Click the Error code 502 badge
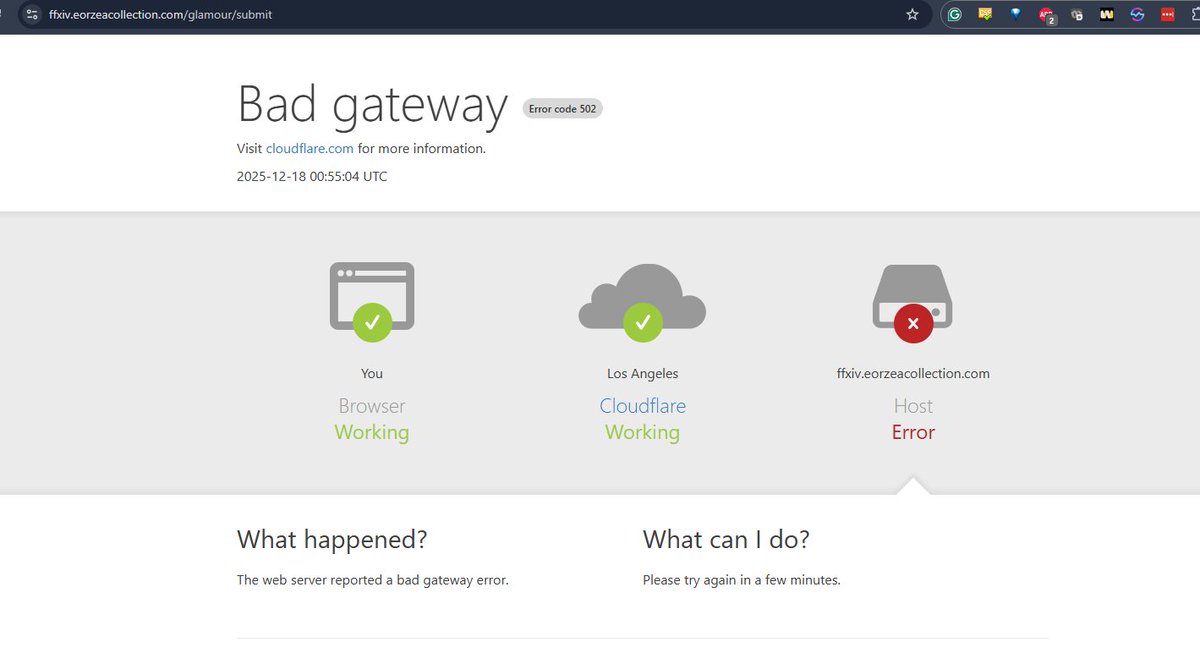Viewport: 1200px width, 664px height. (x=563, y=108)
